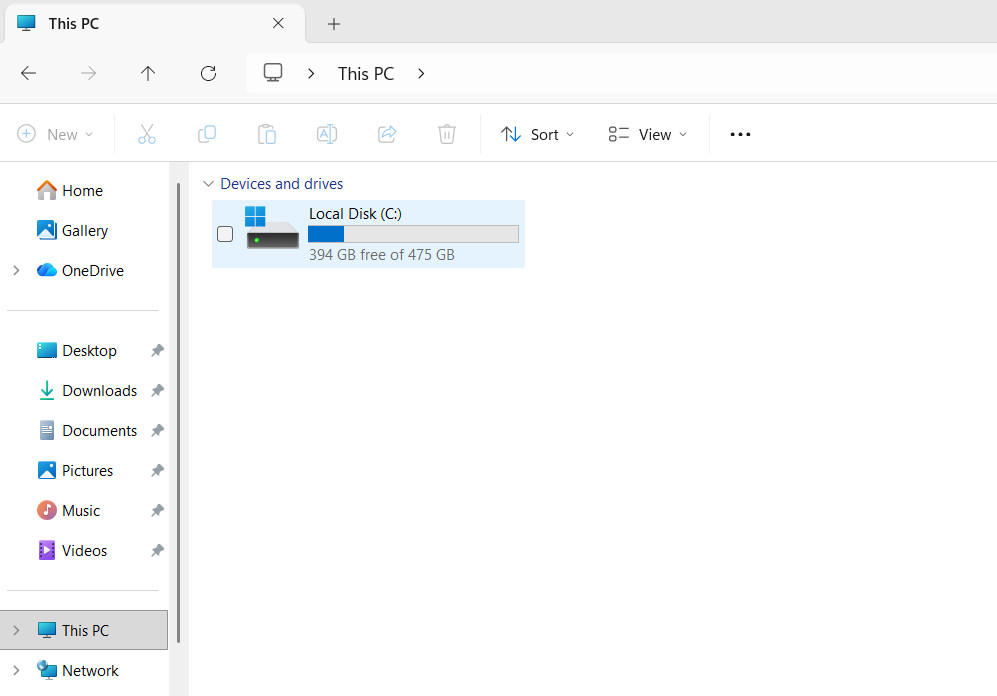Add a new tab with plus button
Viewport: 997px width, 696px height.
tap(334, 24)
